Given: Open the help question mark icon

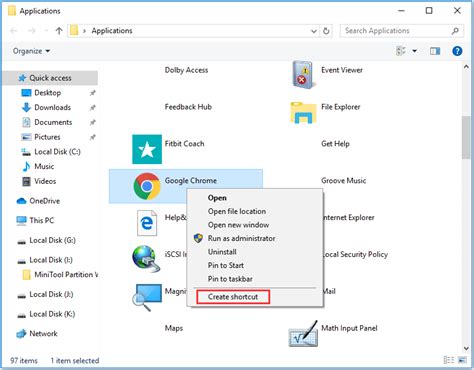Looking at the screenshot, I should 457,51.
